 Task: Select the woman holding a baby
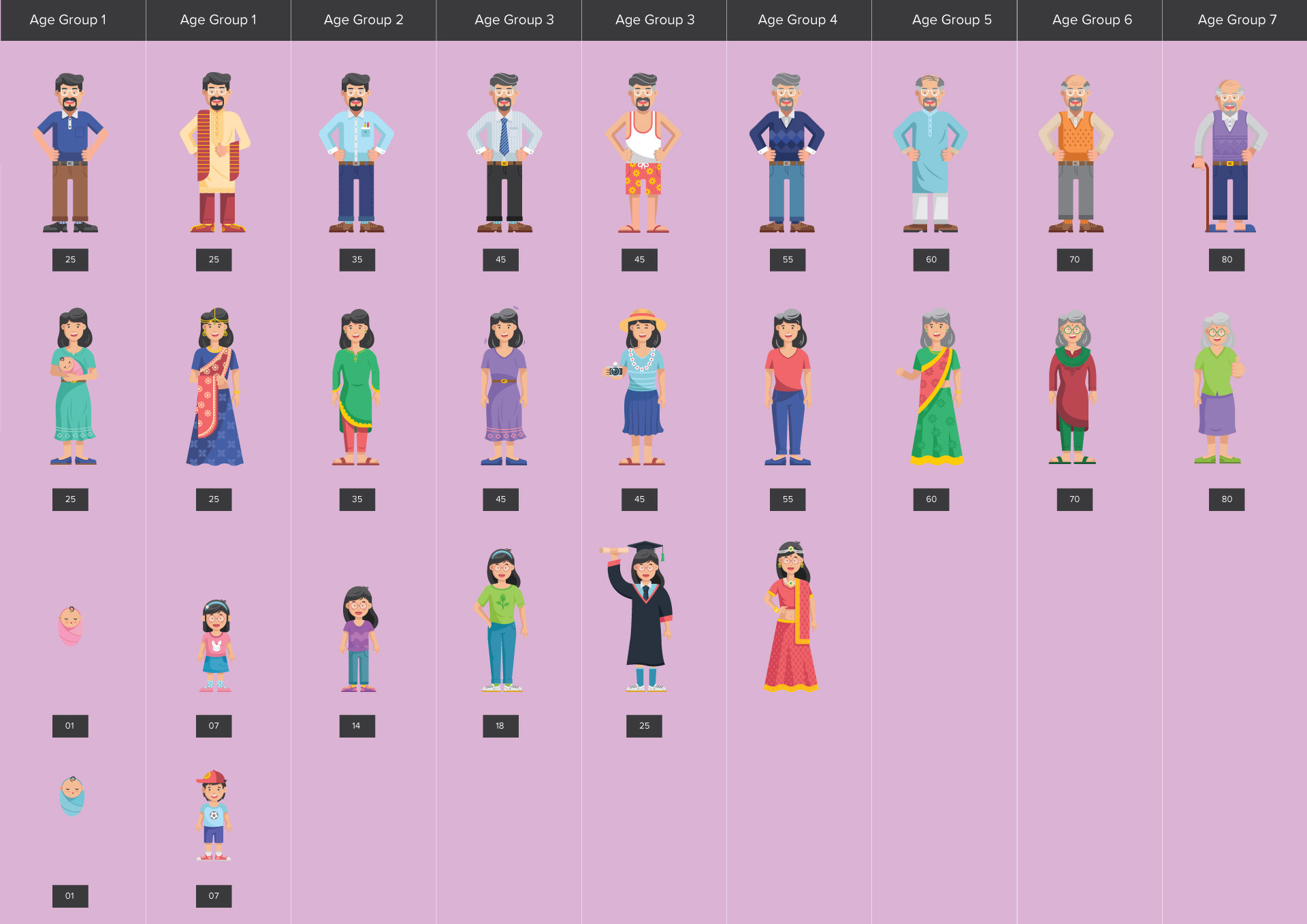pos(74,386)
